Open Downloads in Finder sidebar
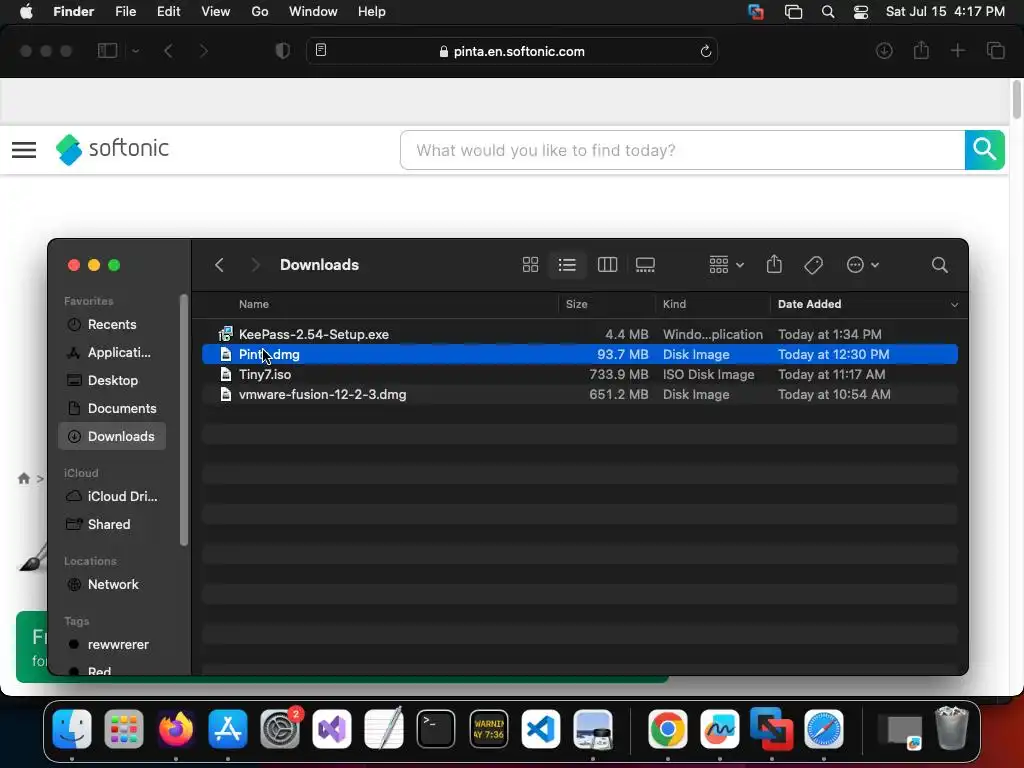Viewport: 1024px width, 768px height. click(112, 436)
